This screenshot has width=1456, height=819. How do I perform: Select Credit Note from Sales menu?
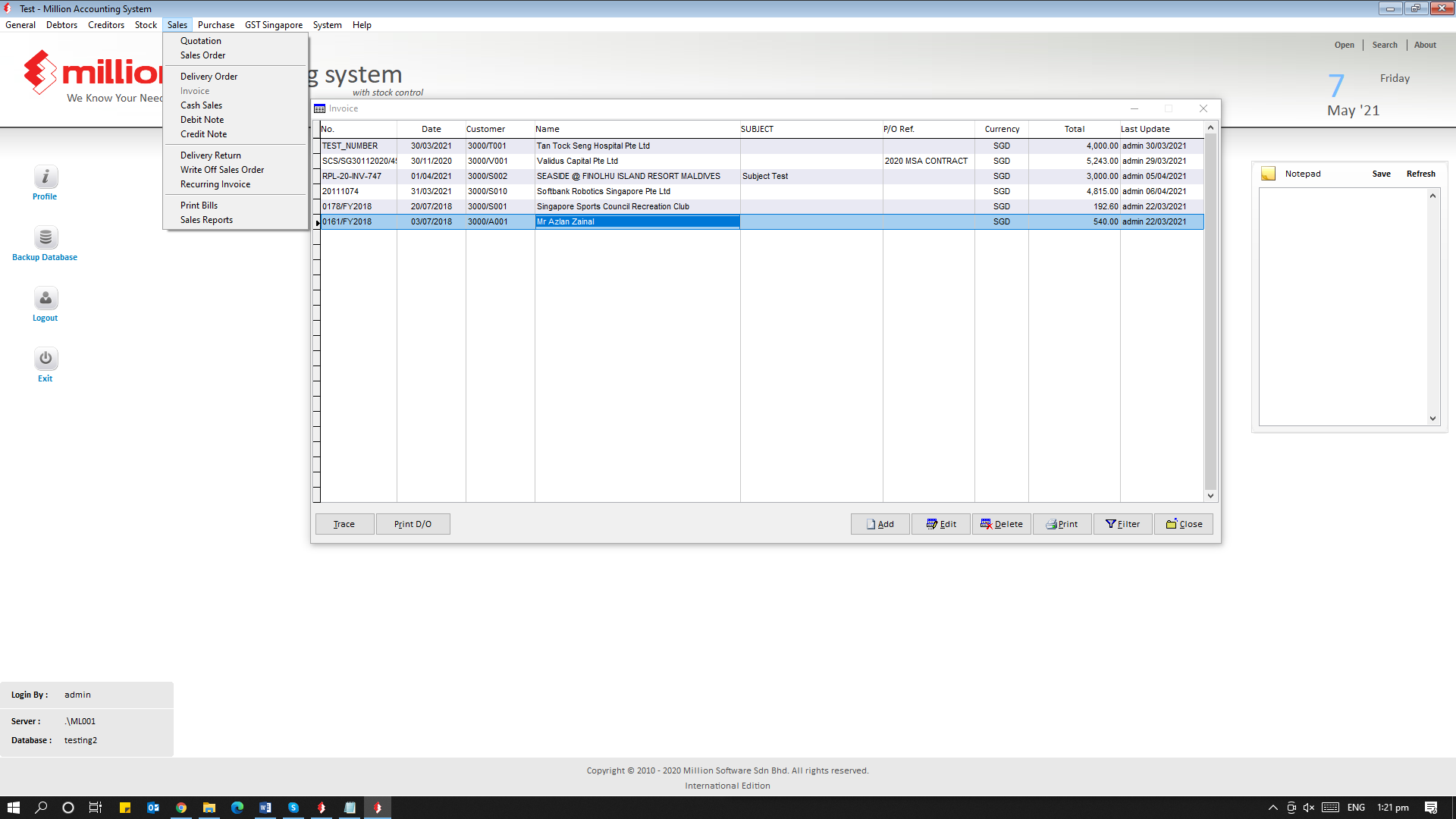coord(203,134)
